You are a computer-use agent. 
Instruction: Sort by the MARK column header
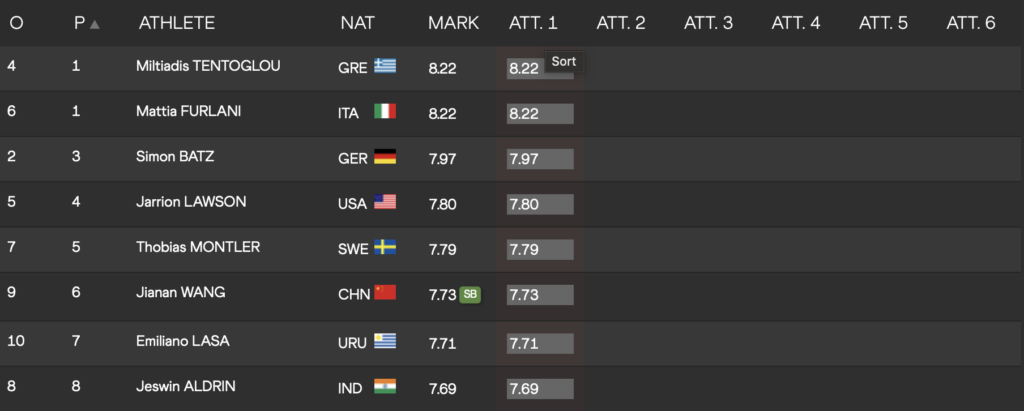[x=453, y=23]
